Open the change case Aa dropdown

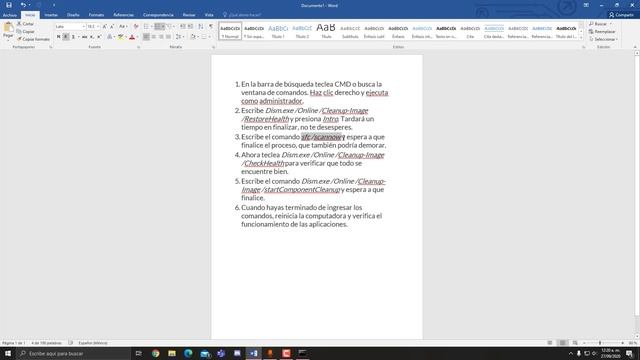coord(123,27)
